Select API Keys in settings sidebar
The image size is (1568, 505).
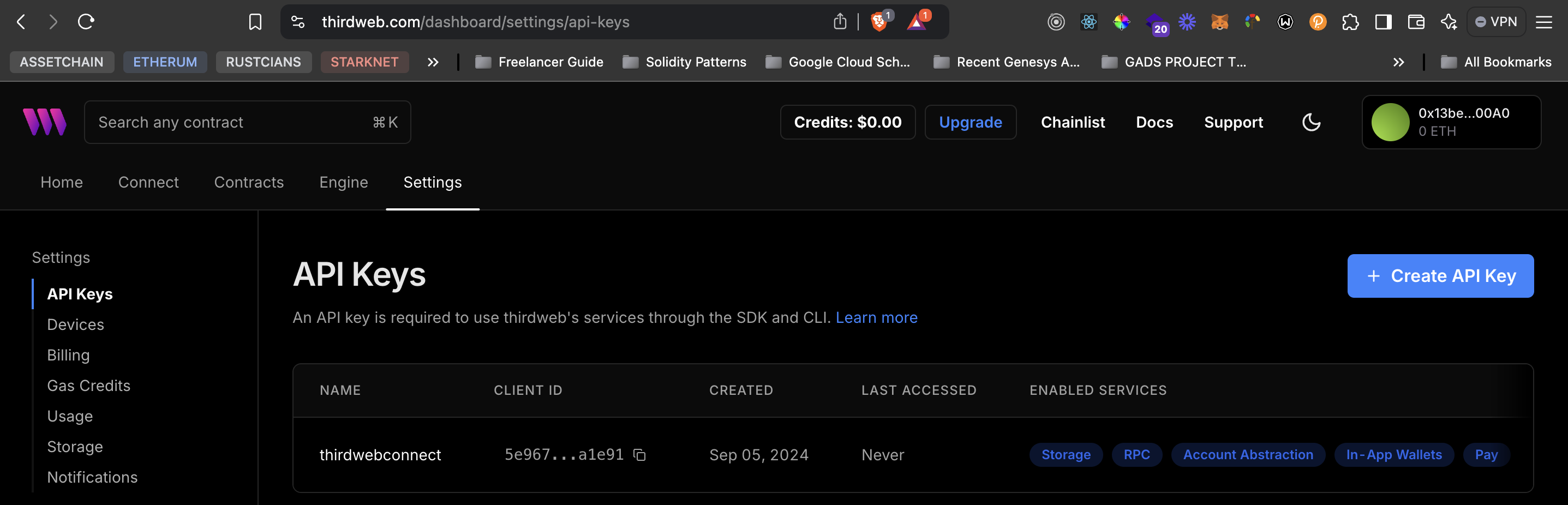click(80, 294)
